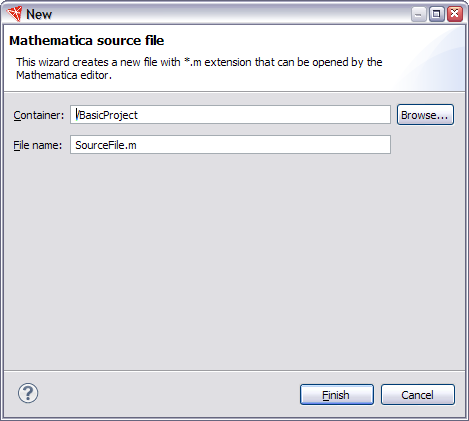Maximize the New wizard window
The height and width of the screenshot is (421, 469).
point(437,14)
